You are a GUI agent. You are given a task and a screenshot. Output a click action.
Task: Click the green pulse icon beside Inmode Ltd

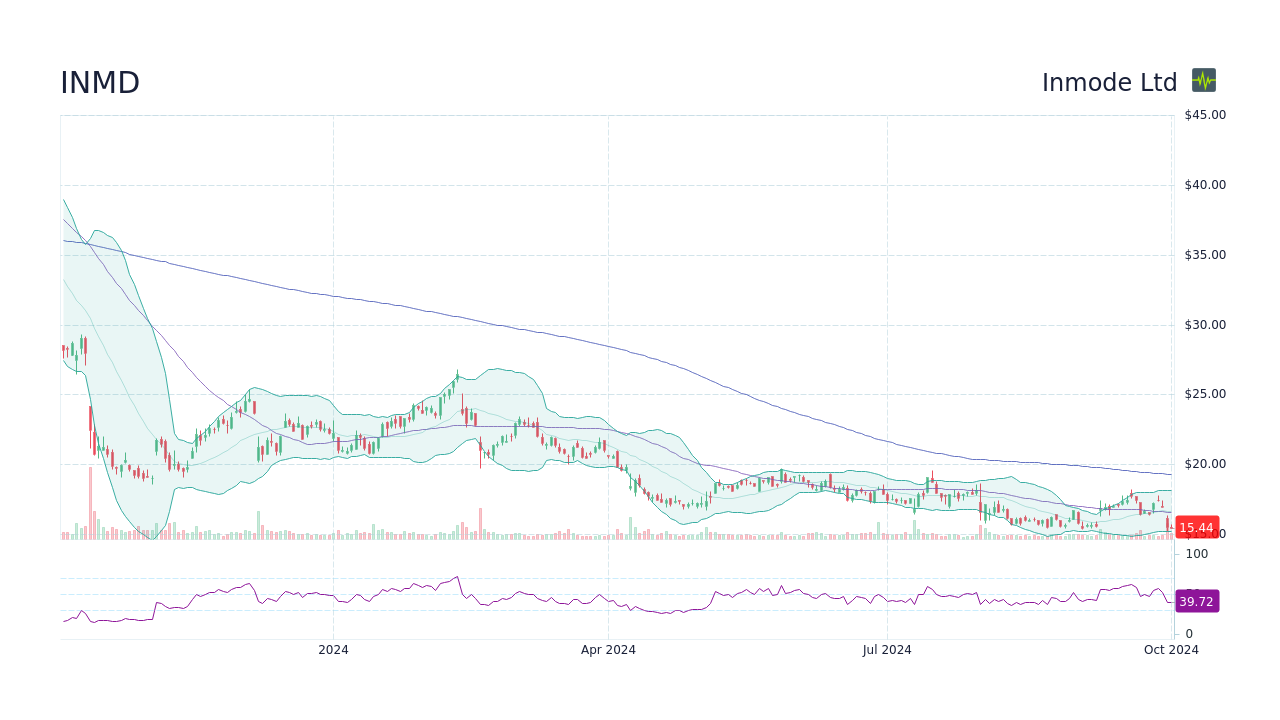1204,80
